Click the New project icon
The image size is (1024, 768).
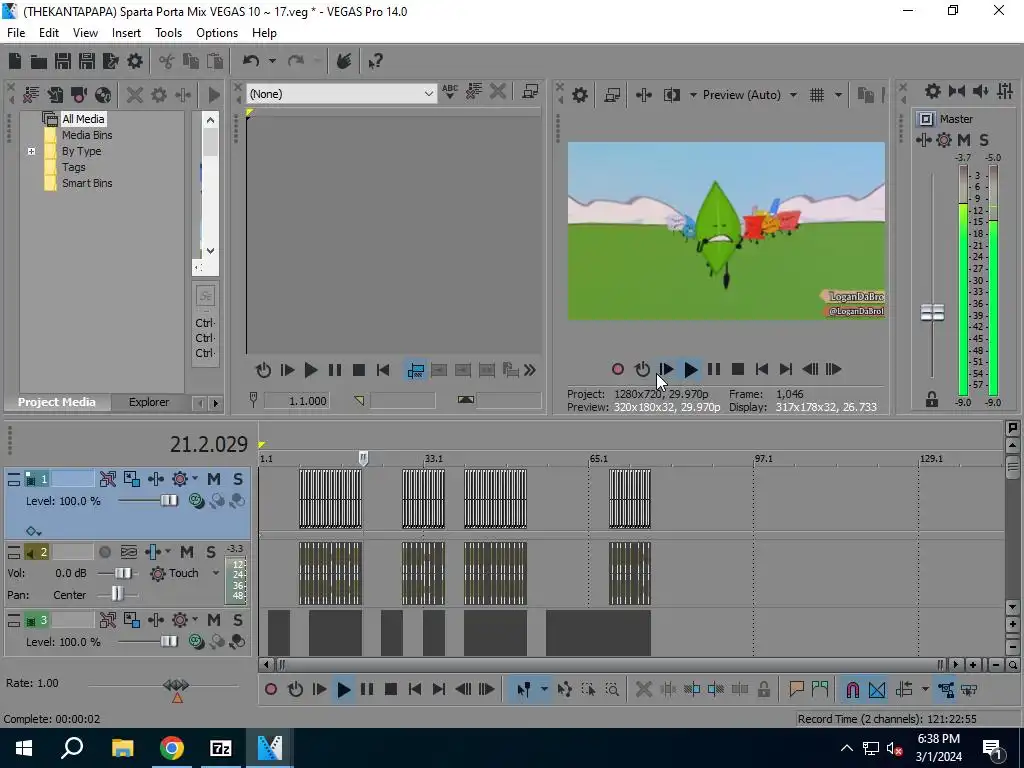(x=15, y=61)
